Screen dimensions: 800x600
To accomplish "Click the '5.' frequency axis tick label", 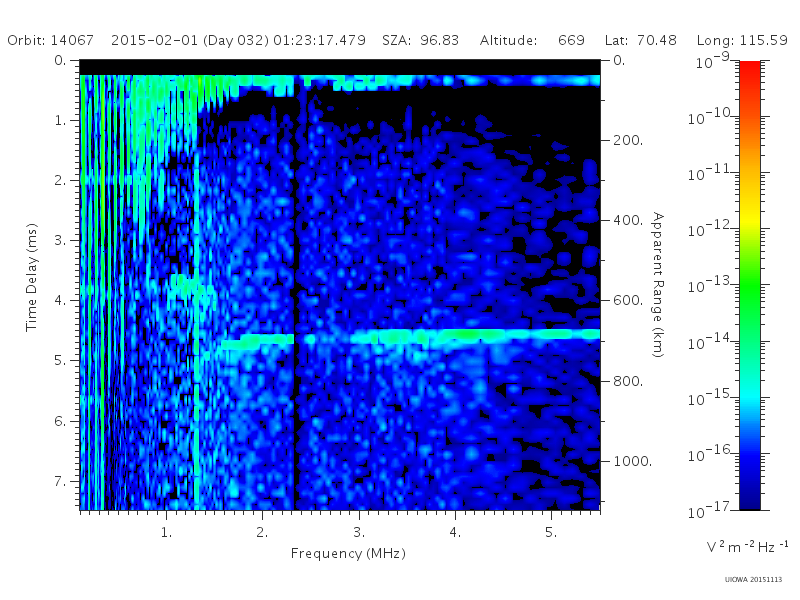I will [551, 532].
